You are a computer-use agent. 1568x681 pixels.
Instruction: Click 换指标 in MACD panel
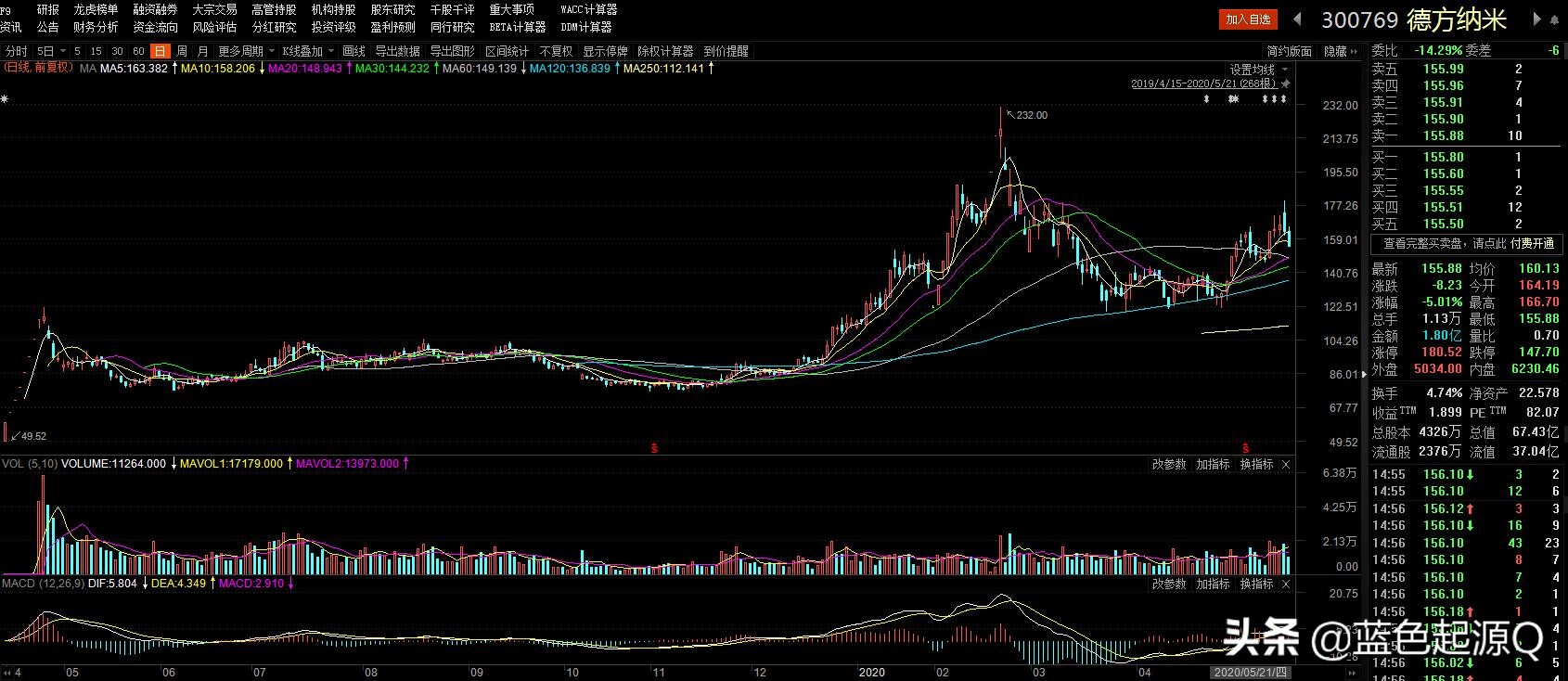click(x=1256, y=584)
